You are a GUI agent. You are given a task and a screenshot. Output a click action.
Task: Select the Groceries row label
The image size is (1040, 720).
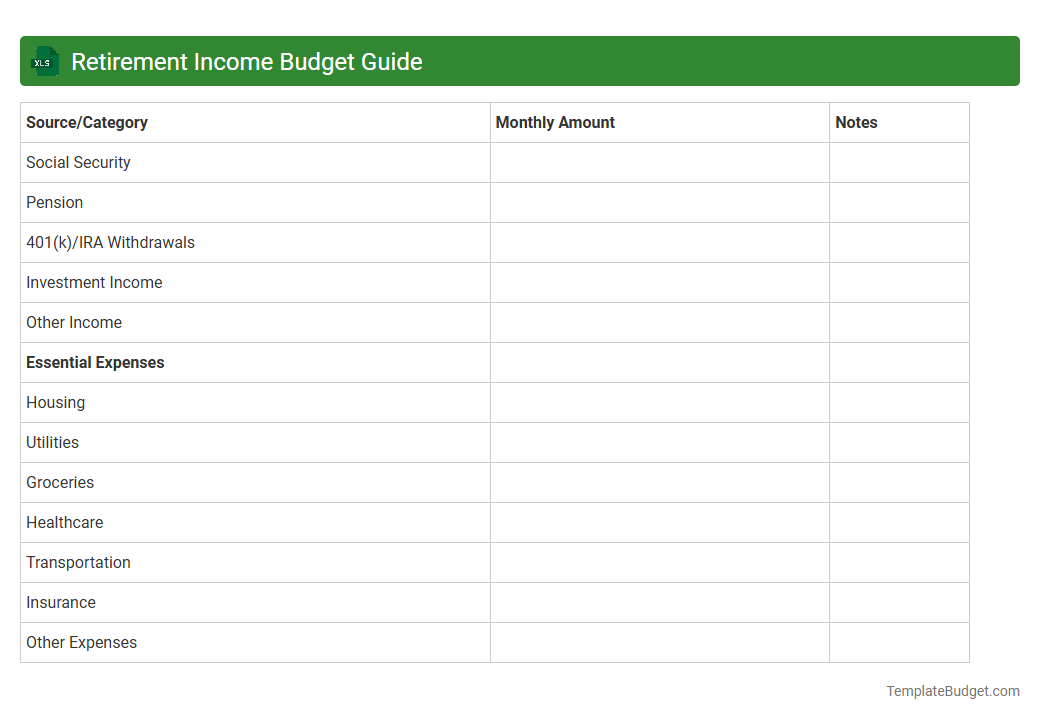click(x=60, y=482)
